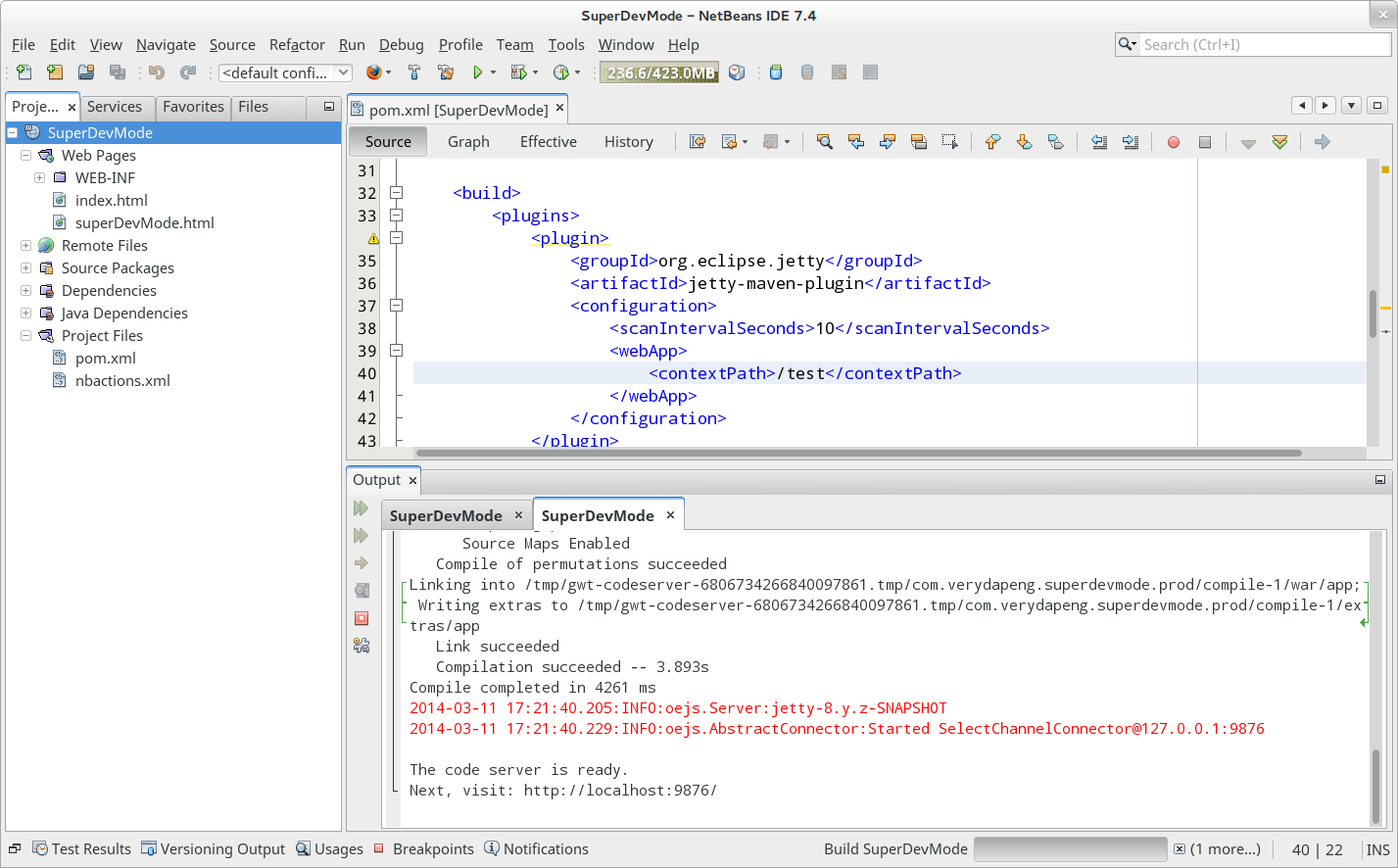The image size is (1398, 868).
Task: Open the Refactor menu
Action: coord(297,45)
